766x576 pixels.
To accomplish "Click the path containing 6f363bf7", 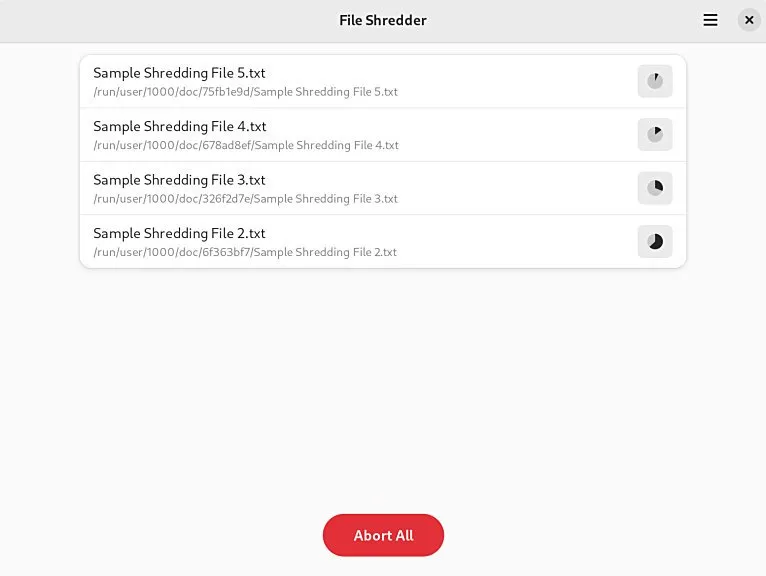I will (x=245, y=252).
